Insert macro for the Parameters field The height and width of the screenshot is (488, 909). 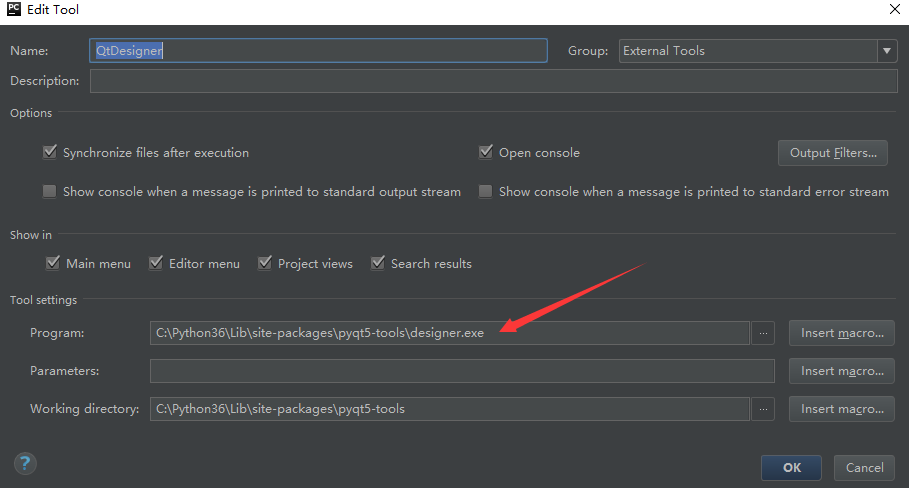tap(842, 371)
